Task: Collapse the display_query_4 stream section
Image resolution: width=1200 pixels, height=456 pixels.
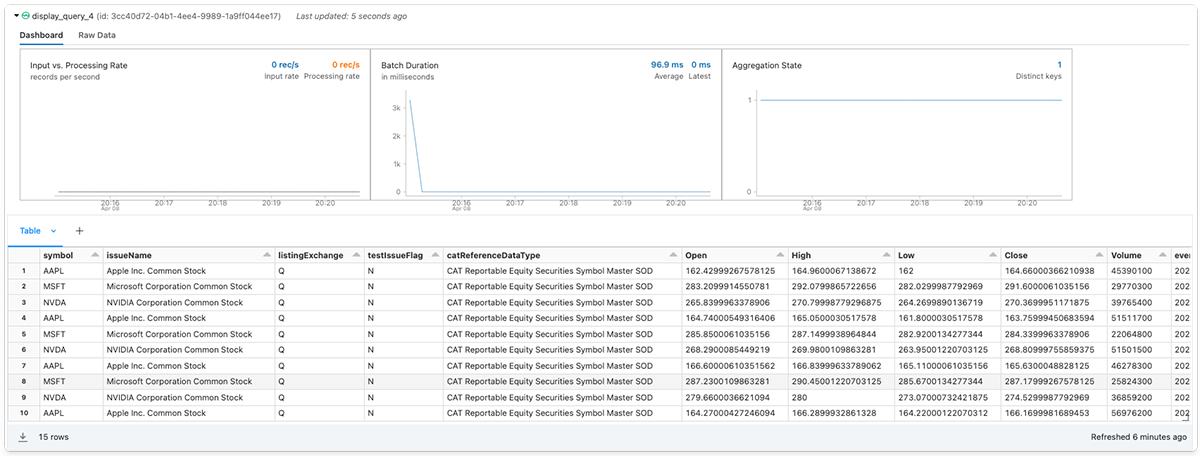Action: tap(16, 16)
